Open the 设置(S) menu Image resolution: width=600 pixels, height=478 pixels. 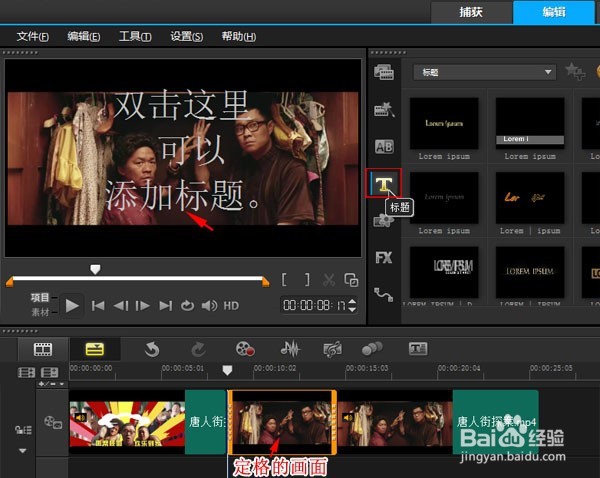click(187, 37)
